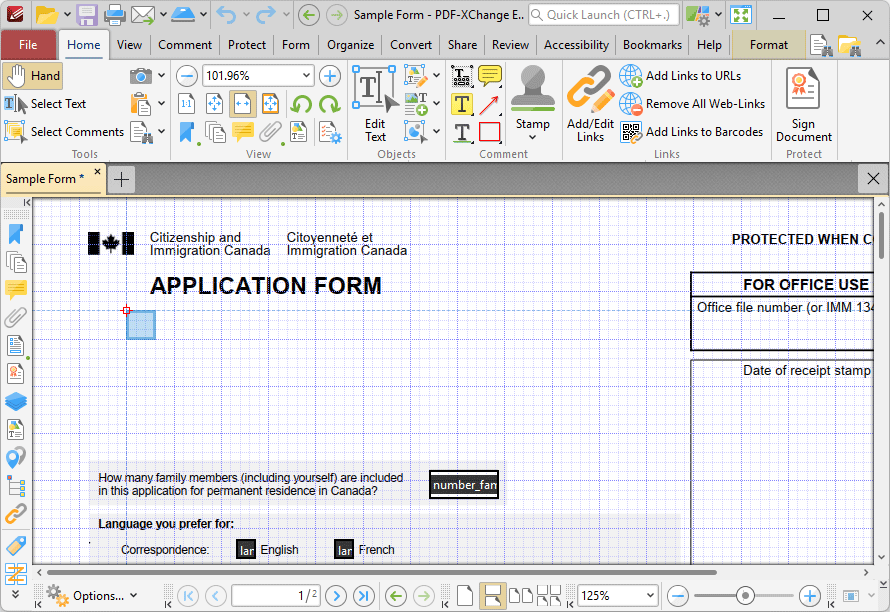Screen dimensions: 890x612
Task: Expand the Stamp dropdown chevron
Action: coord(532,137)
